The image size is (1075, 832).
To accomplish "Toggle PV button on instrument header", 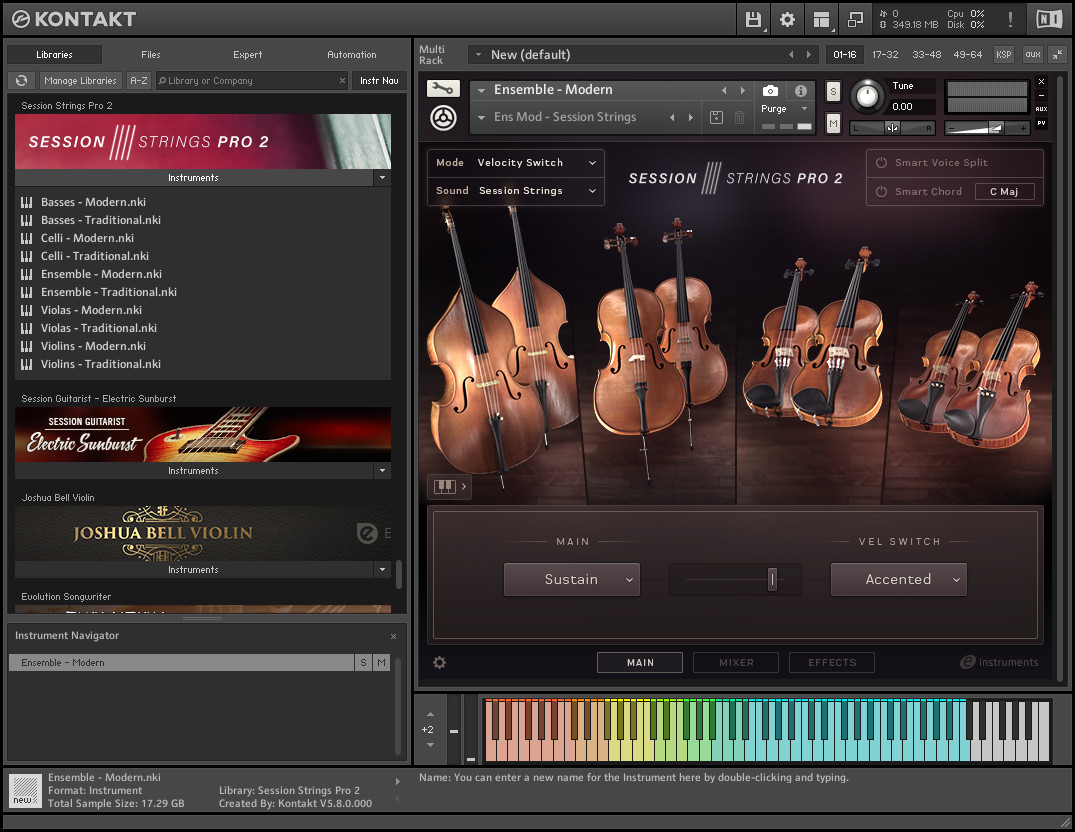I will (x=1041, y=123).
